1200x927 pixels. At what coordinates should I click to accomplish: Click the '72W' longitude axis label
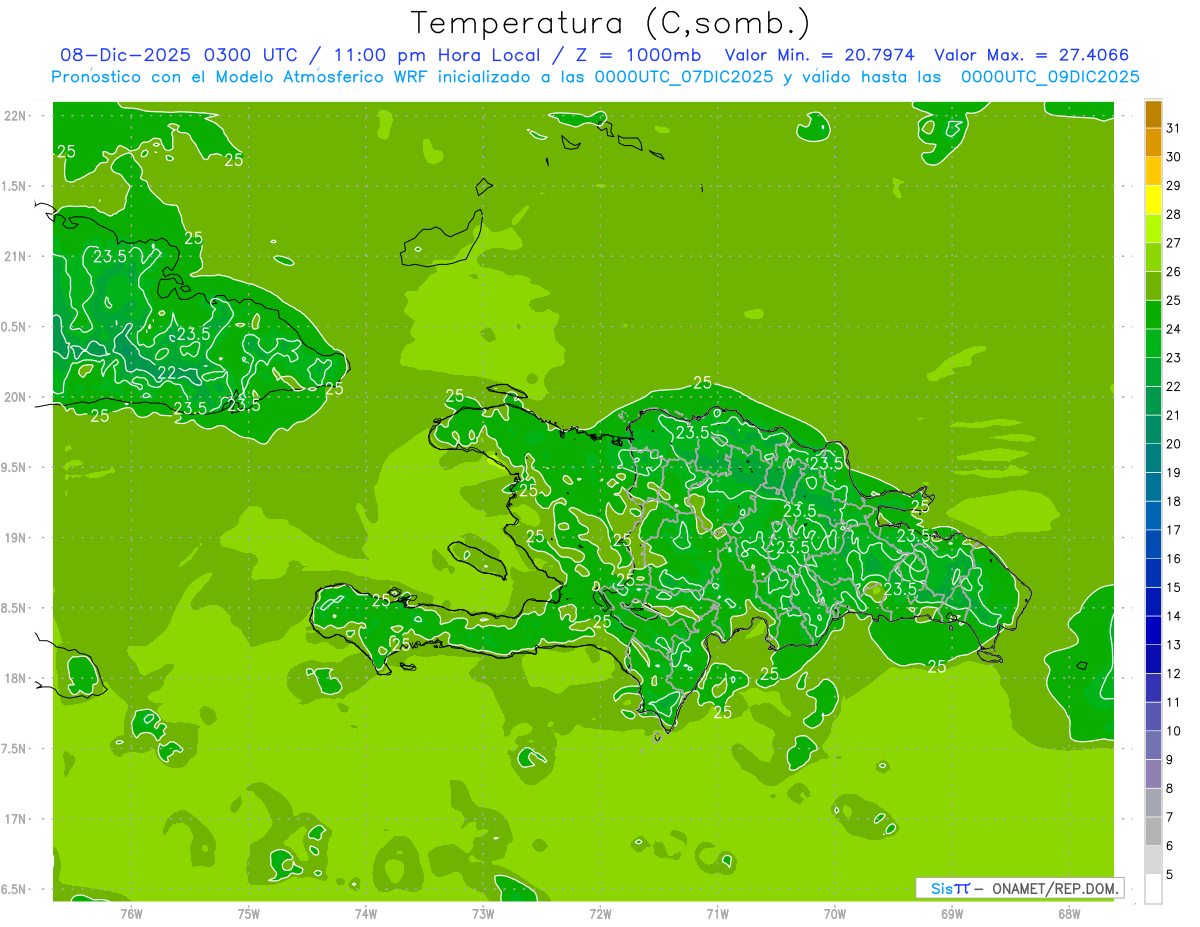click(x=600, y=913)
